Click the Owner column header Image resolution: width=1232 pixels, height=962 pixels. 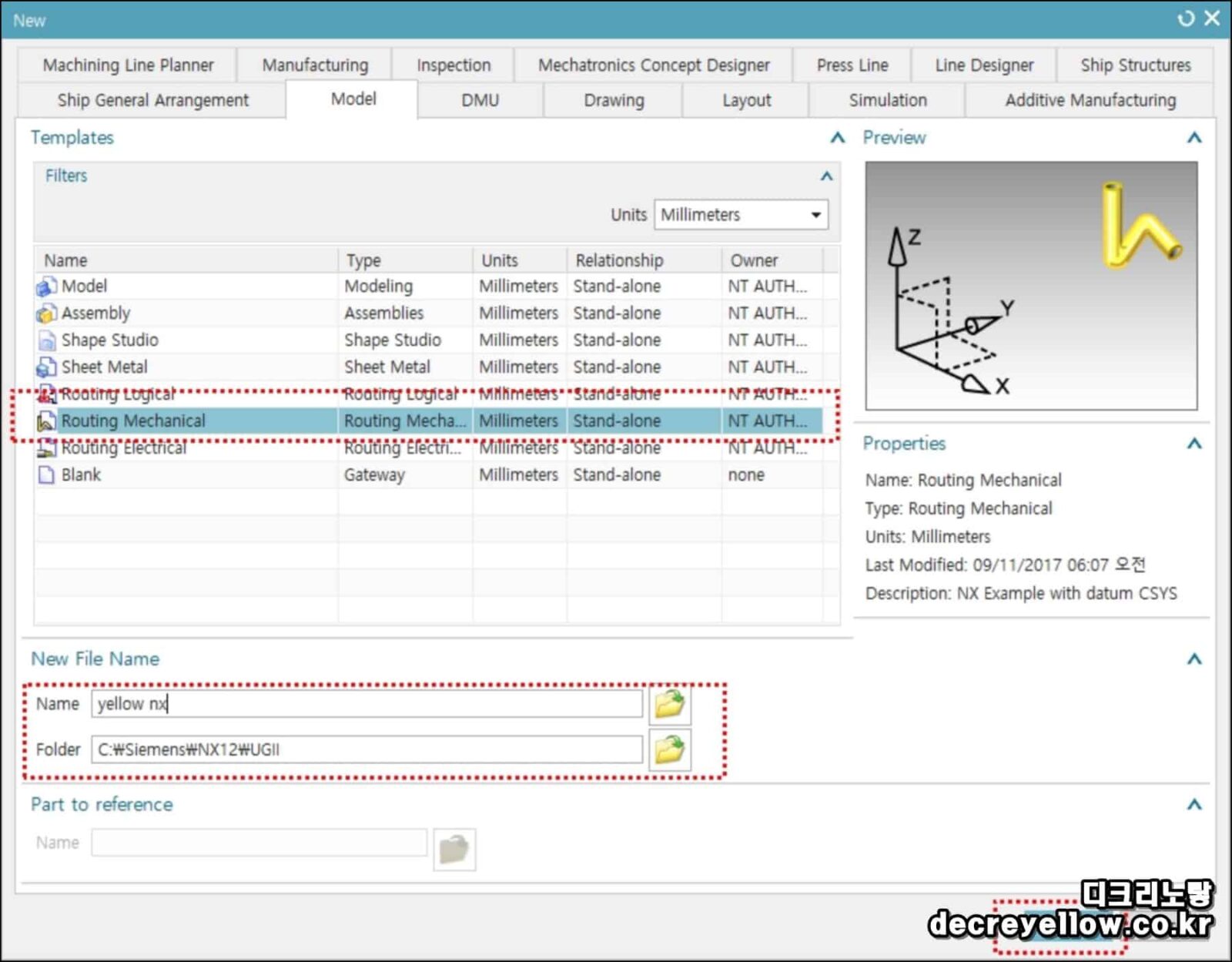click(772, 260)
